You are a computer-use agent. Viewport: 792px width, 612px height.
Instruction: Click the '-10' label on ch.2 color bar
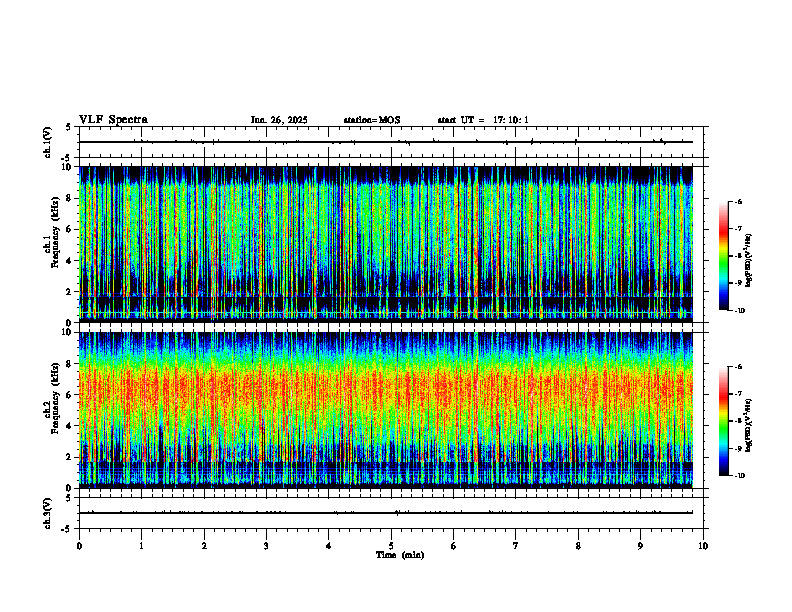coord(739,476)
